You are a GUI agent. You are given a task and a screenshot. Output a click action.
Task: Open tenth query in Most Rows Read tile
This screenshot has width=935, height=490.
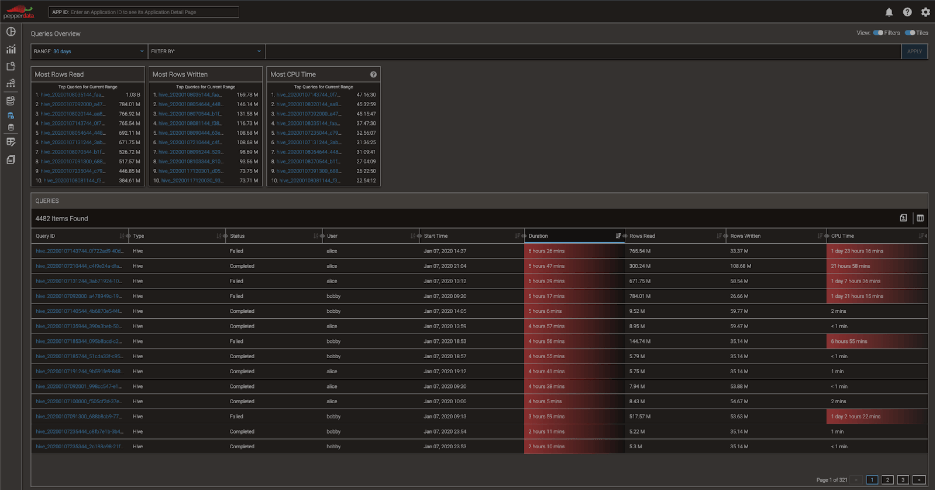tap(74, 181)
